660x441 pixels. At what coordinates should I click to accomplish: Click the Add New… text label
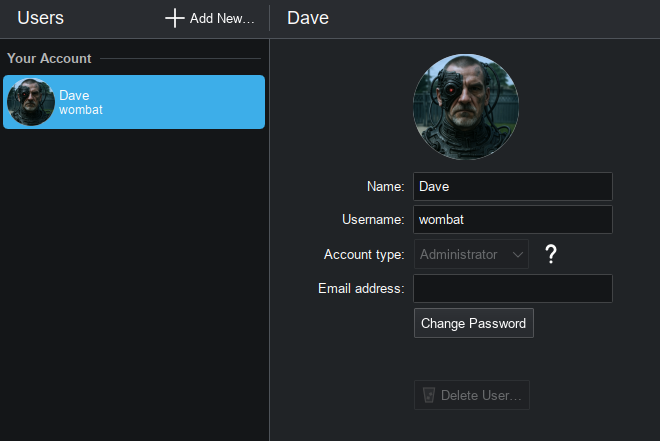222,18
